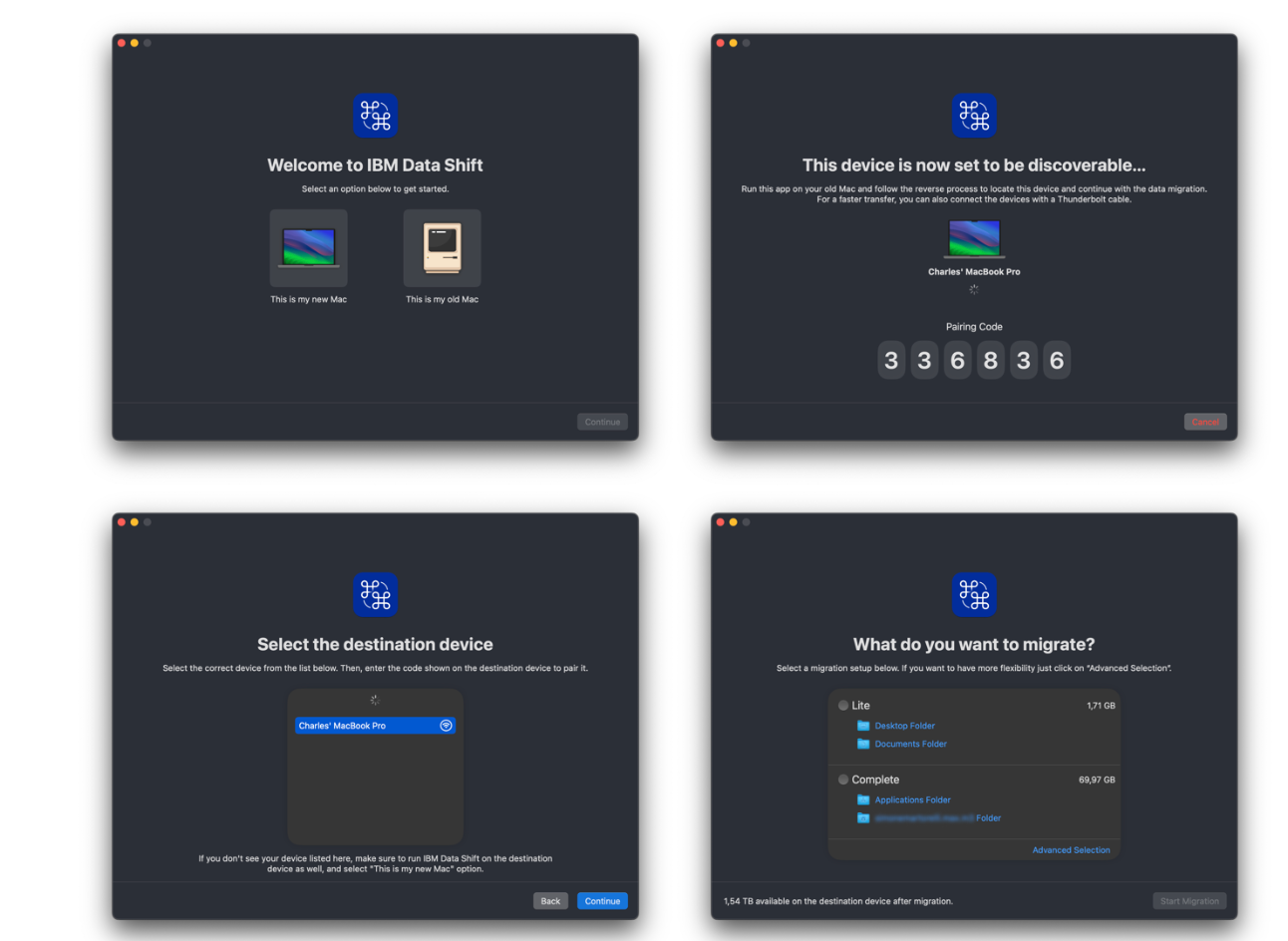
Task: Click the Charles' MacBook Pro laptop image
Action: pyautogui.click(x=974, y=239)
